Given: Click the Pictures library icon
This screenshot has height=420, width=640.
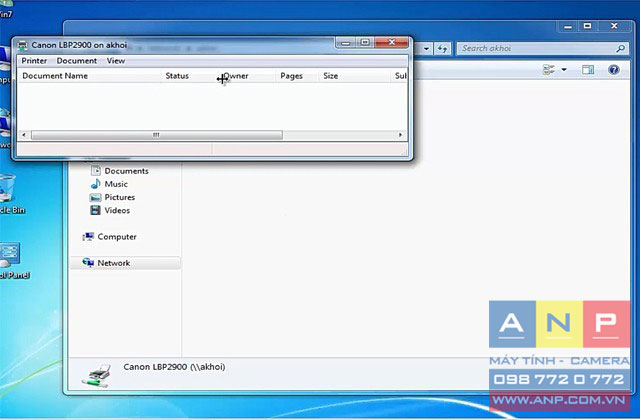Looking at the screenshot, I should click(96, 198).
